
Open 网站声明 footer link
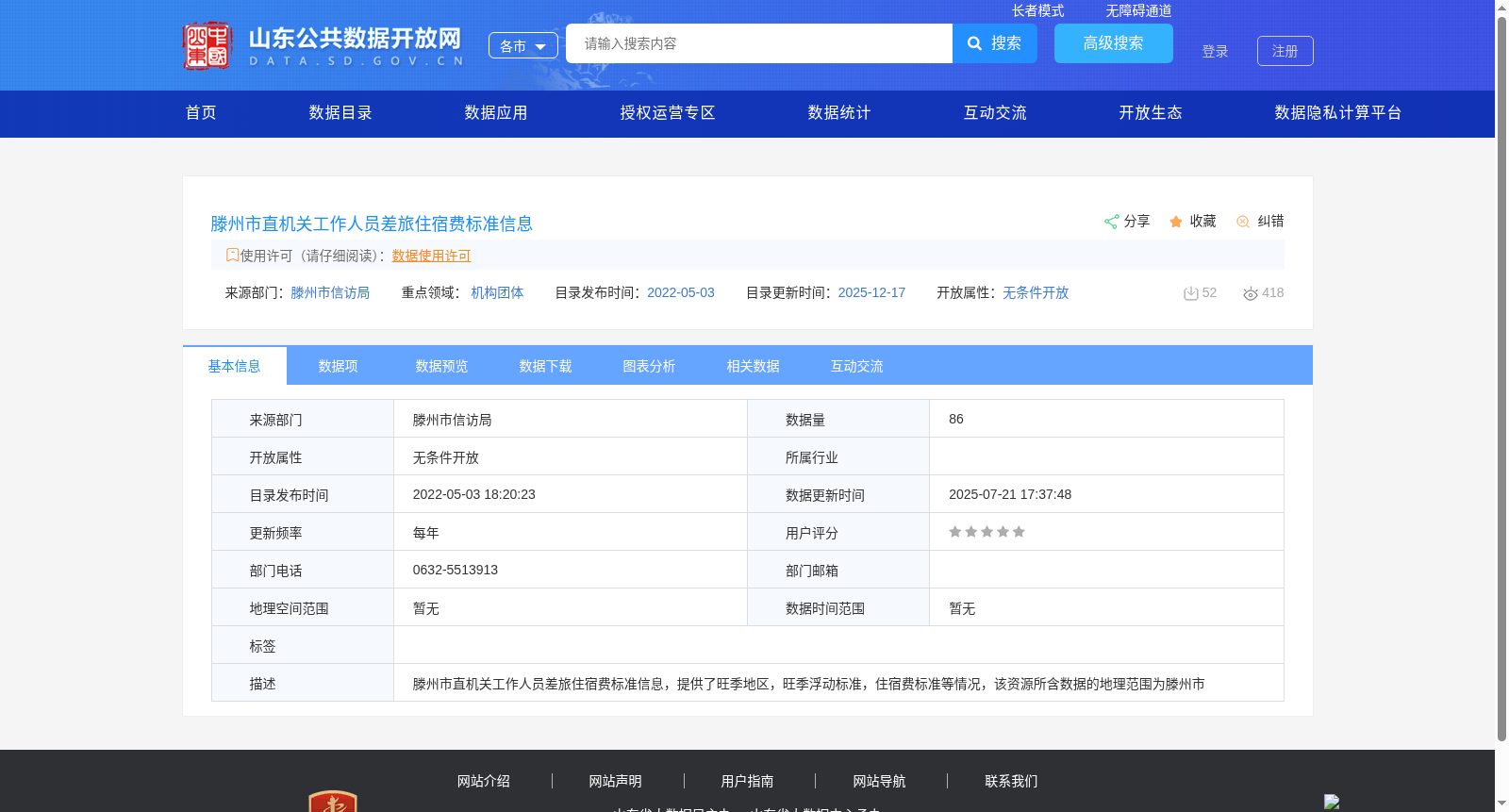(x=616, y=781)
